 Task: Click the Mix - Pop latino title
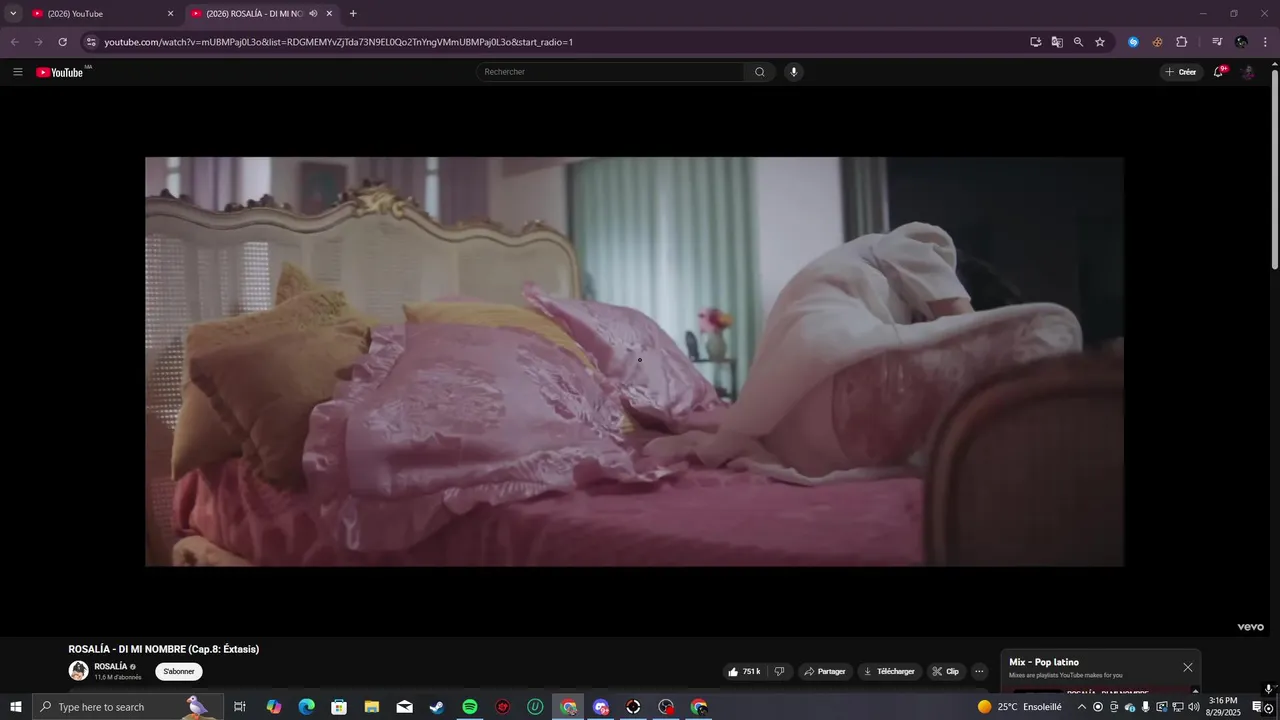[x=1044, y=662]
